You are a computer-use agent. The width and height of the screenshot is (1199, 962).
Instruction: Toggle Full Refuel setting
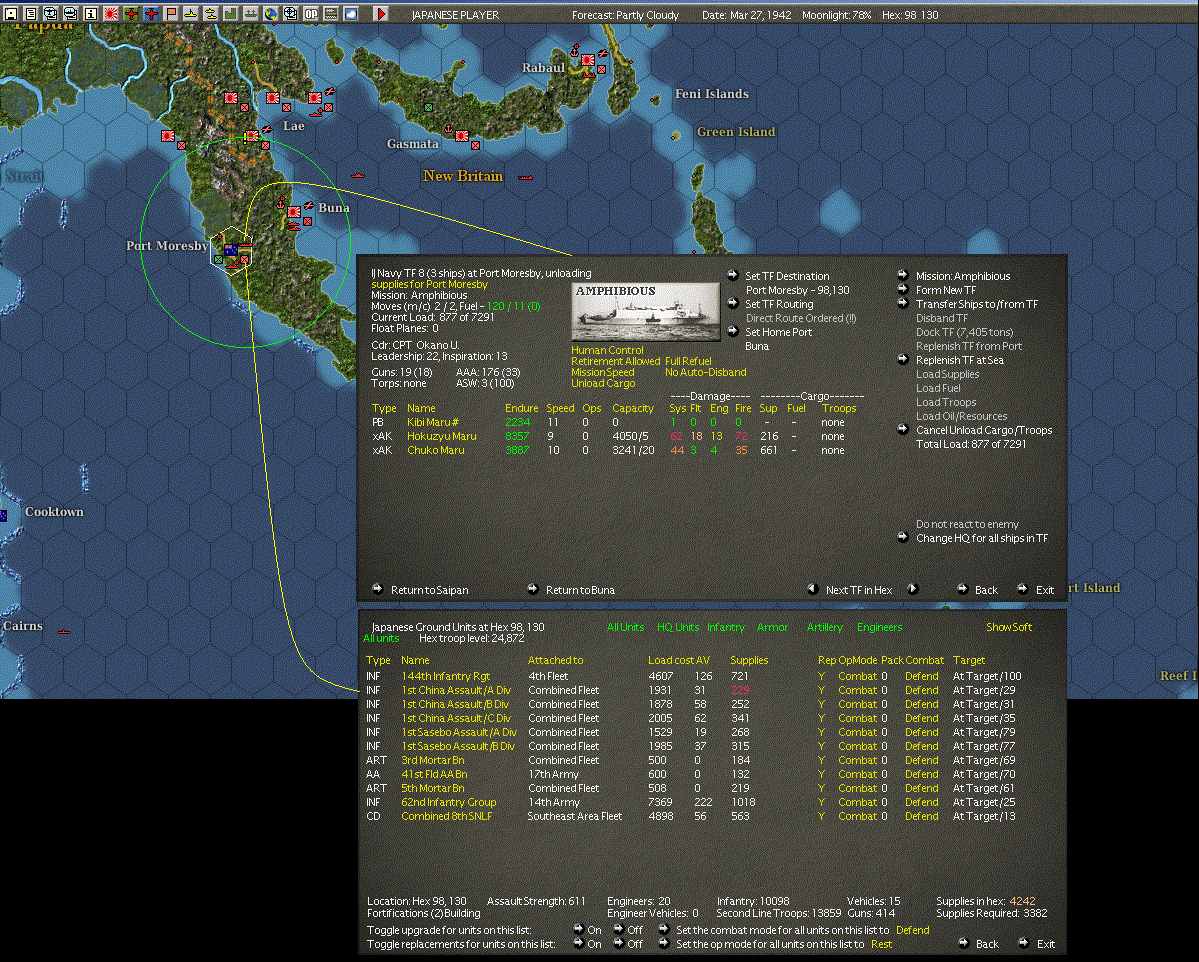coord(688,361)
